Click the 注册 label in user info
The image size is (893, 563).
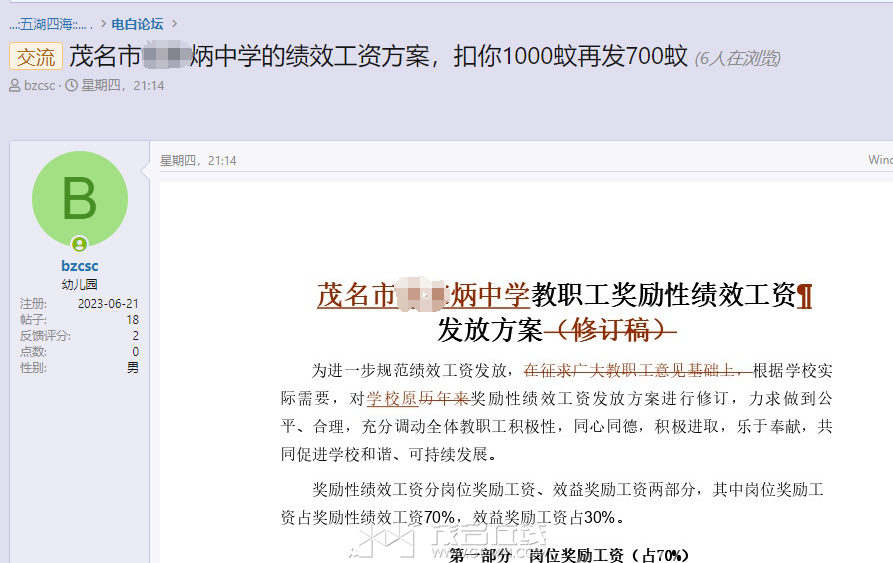tap(33, 303)
